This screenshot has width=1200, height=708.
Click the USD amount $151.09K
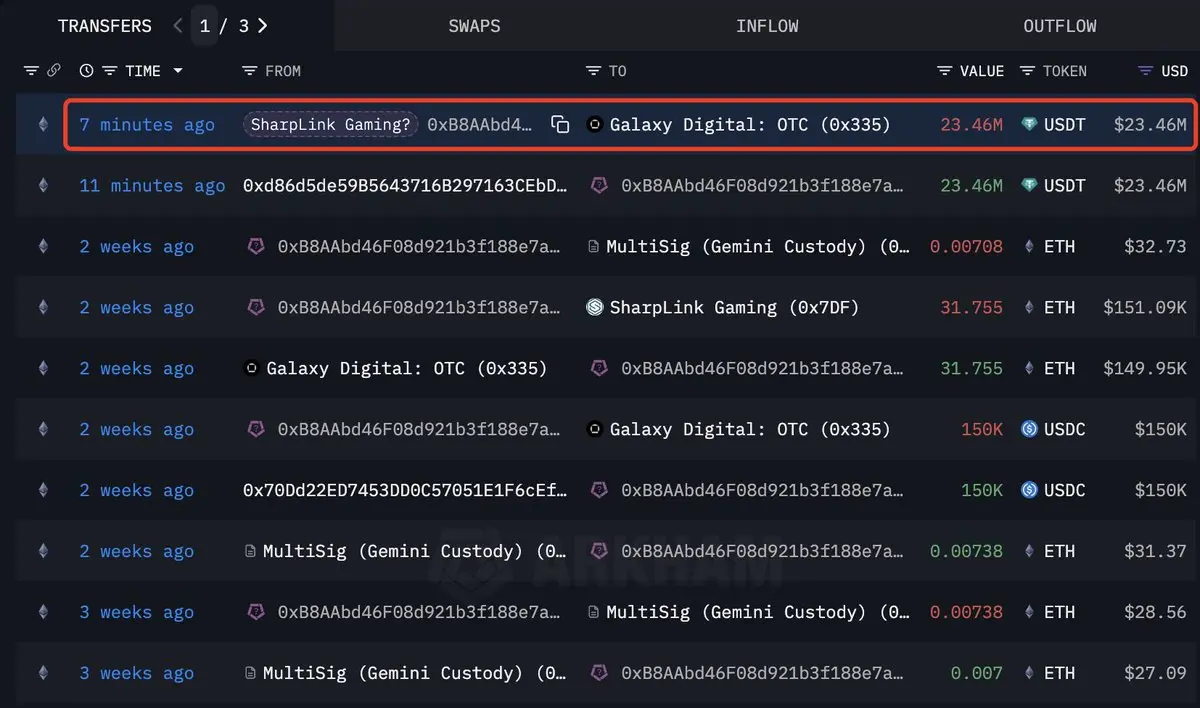[1145, 308]
